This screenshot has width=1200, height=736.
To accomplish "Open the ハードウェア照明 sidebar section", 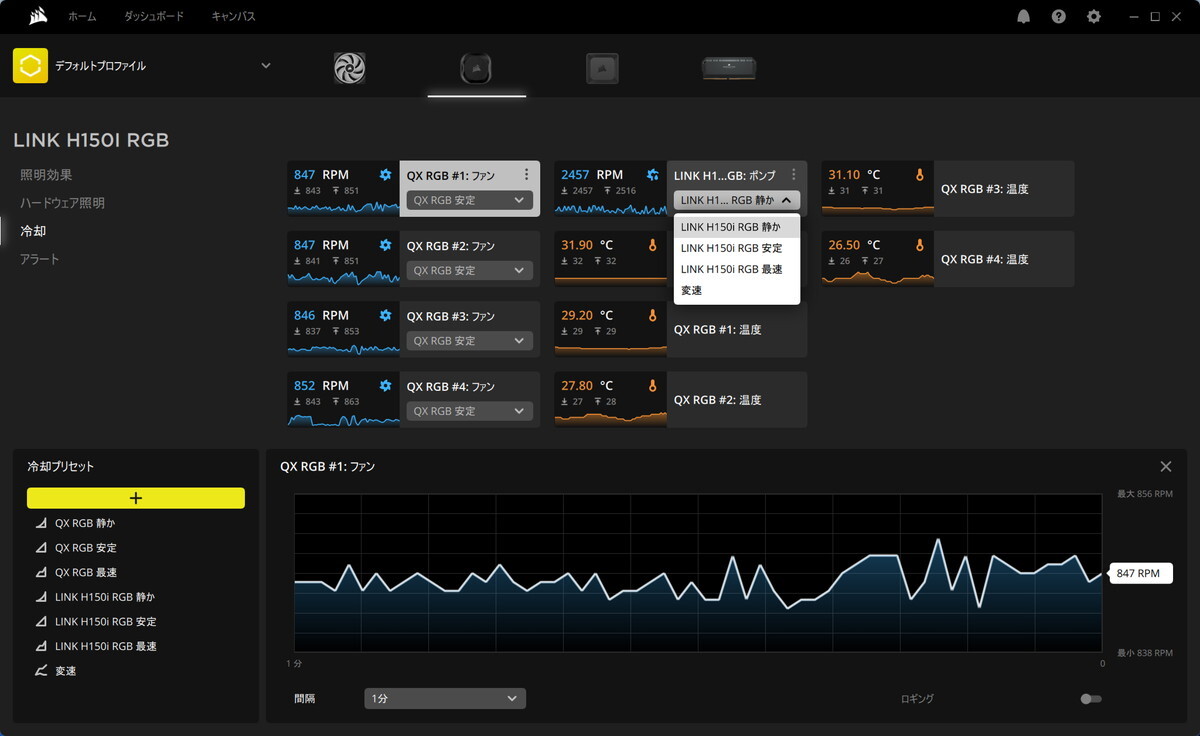I will [x=62, y=203].
